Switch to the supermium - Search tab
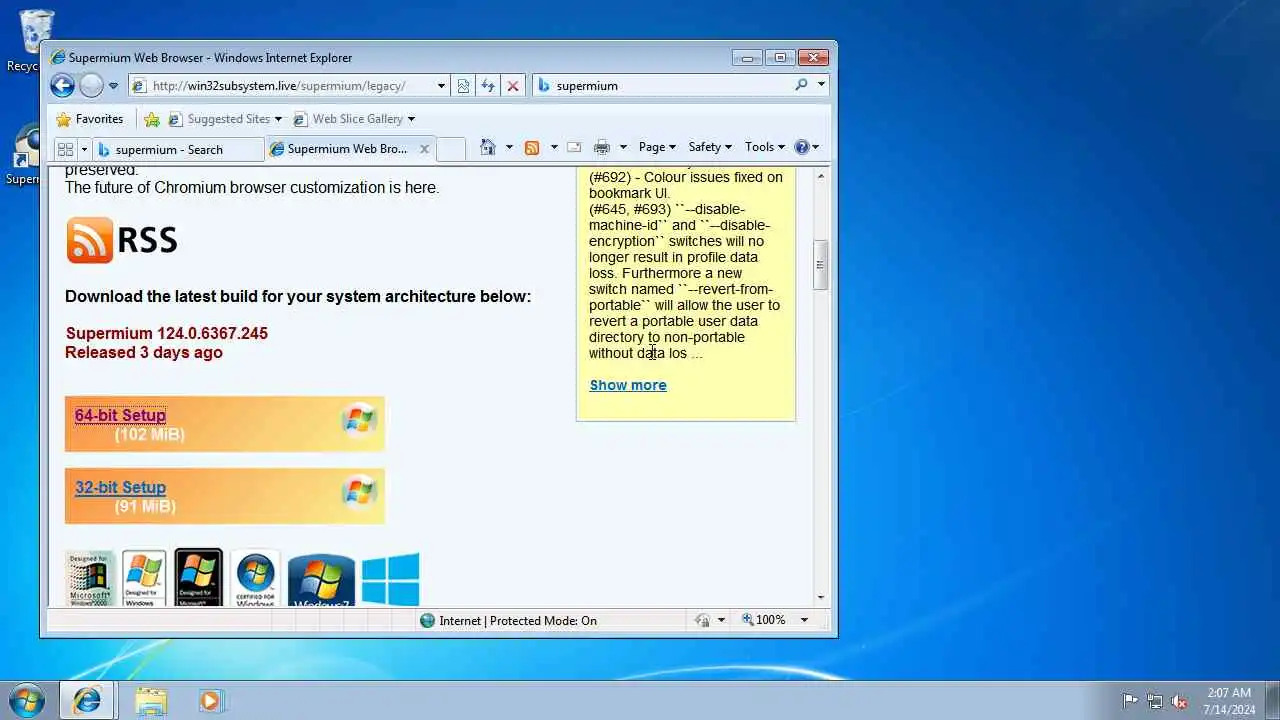 coord(178,149)
